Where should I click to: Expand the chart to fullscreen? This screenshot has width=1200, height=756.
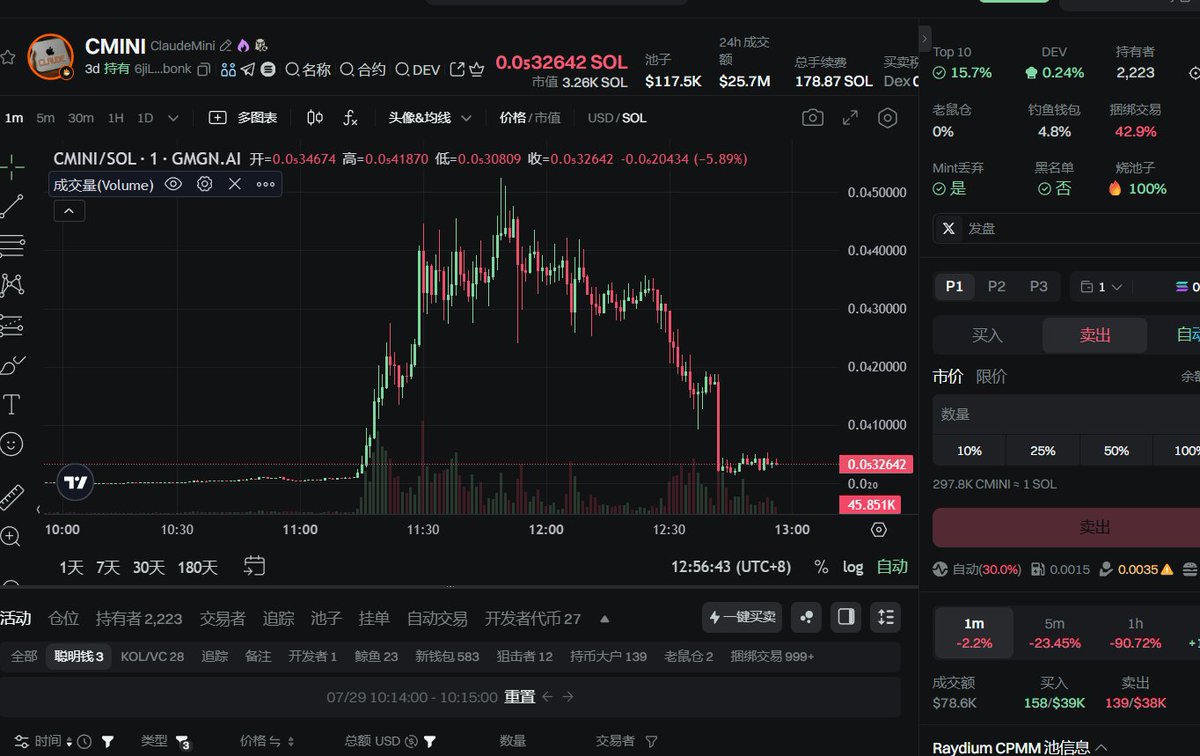coord(850,118)
